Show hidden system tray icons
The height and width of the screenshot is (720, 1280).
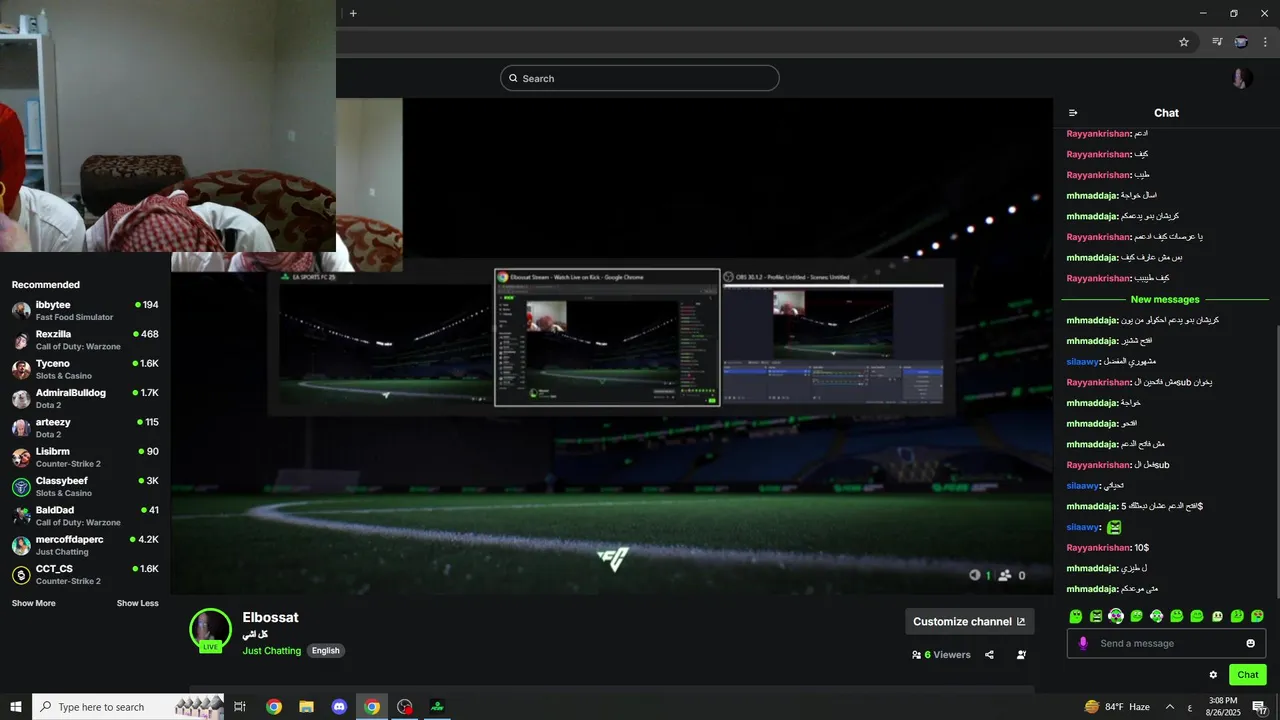(x=1169, y=707)
